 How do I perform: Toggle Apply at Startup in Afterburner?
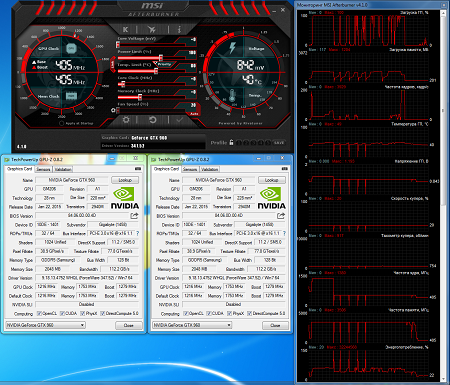(61, 123)
